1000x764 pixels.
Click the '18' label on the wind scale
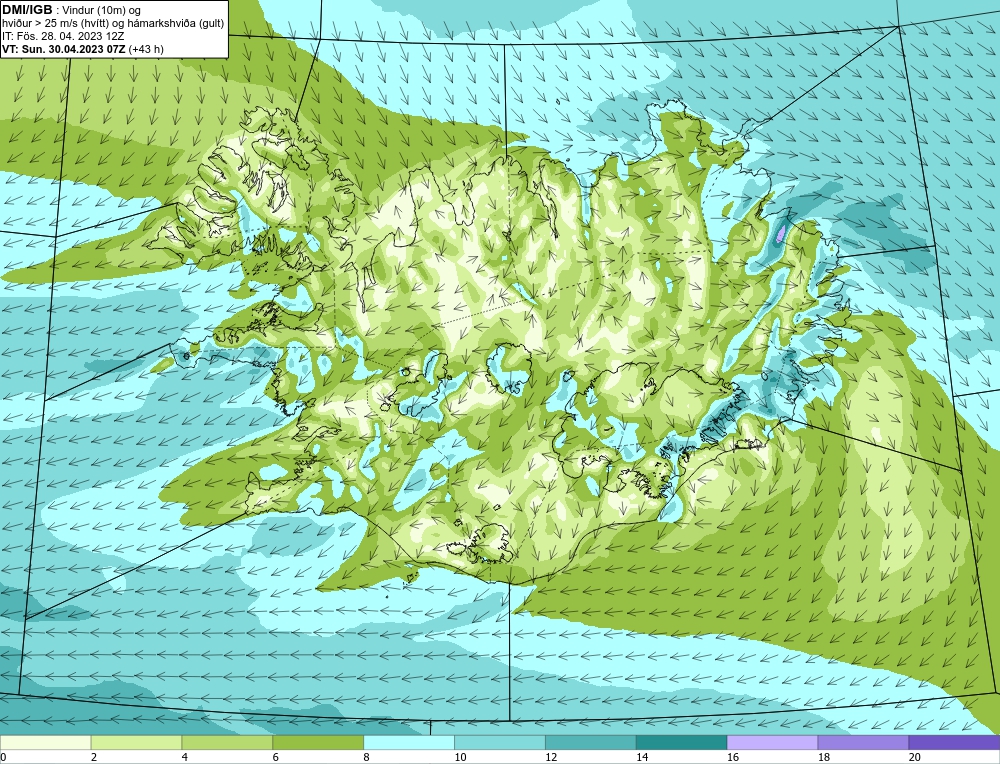coord(824,757)
